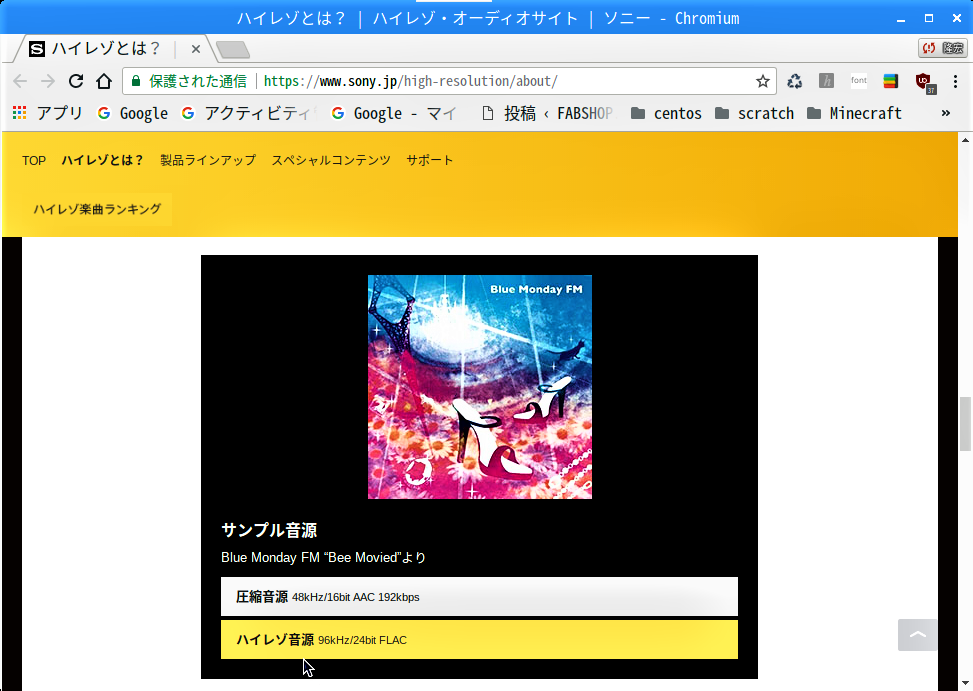Open the uBlock Origin shield icon
973x691 pixels.
tap(924, 82)
